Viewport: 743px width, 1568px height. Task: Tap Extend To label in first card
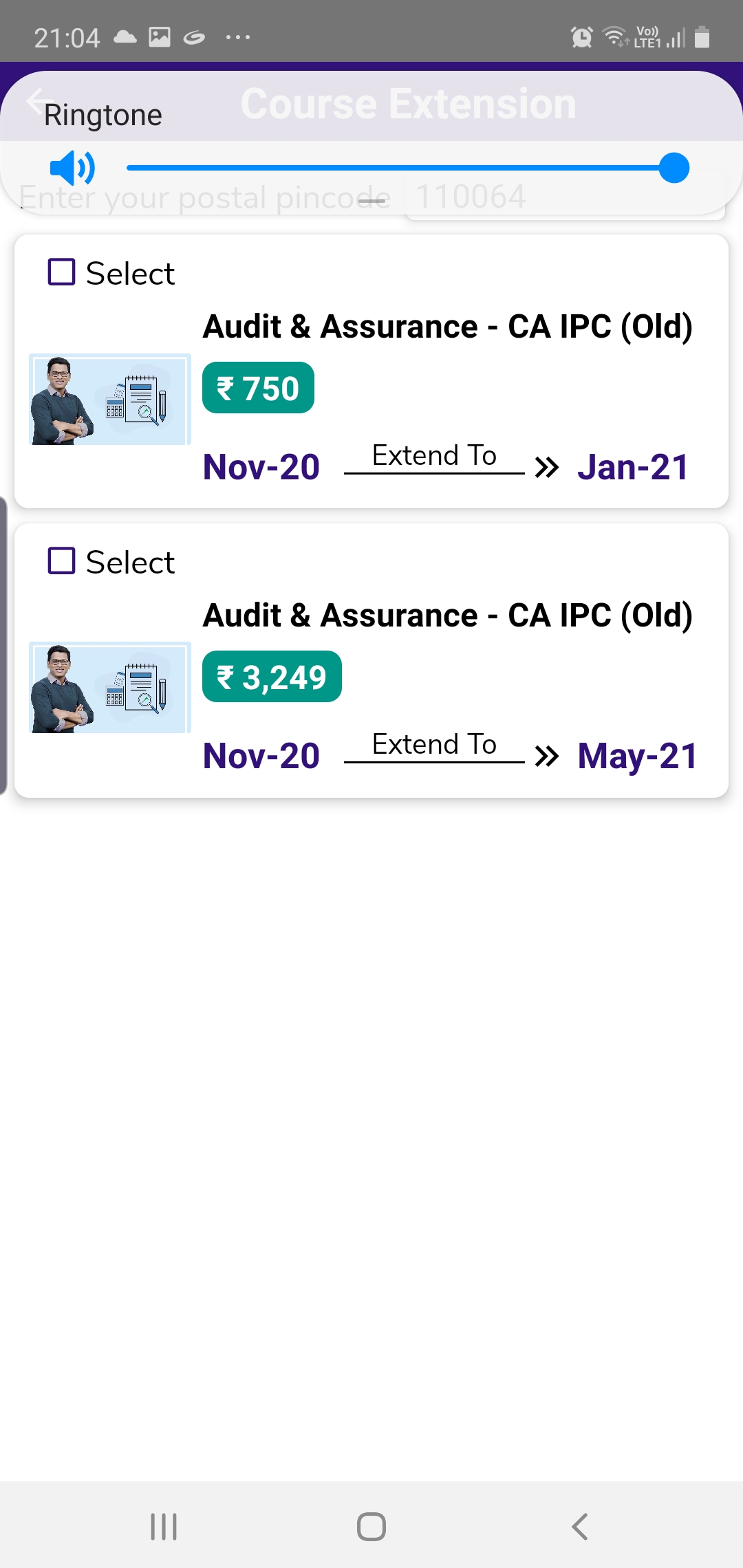[434, 455]
